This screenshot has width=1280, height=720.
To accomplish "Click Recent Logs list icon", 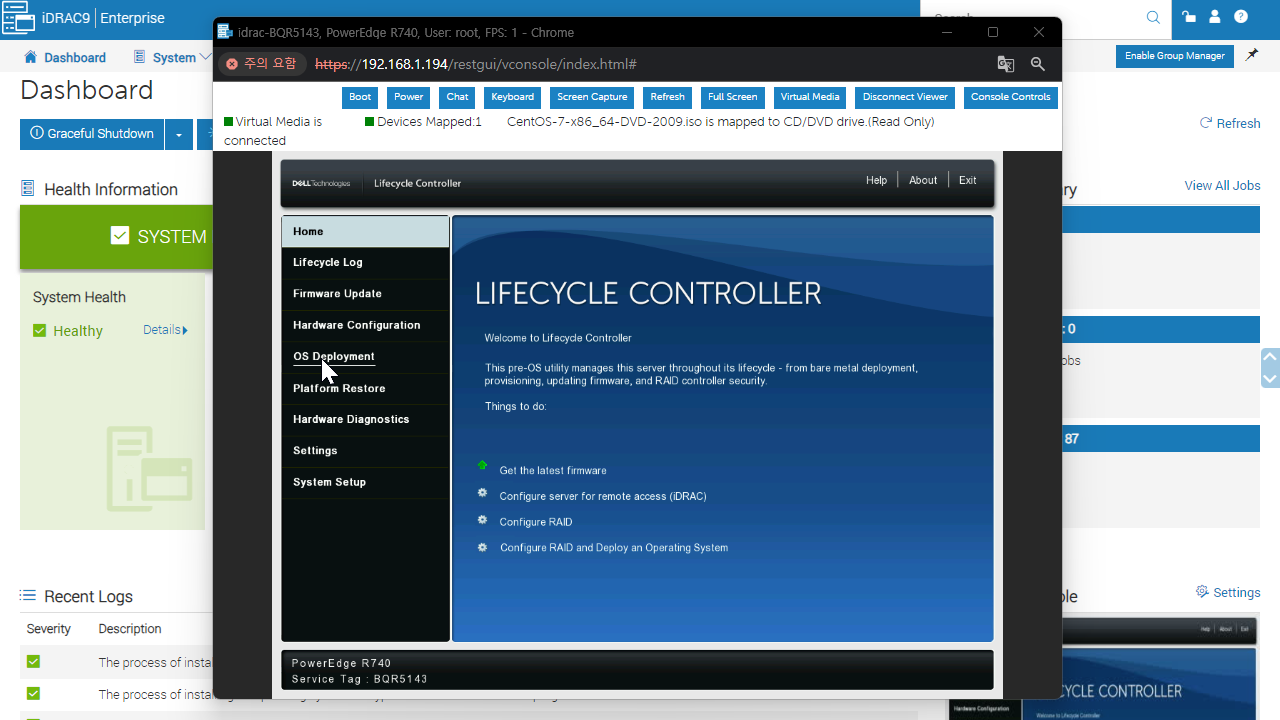I will 28,596.
